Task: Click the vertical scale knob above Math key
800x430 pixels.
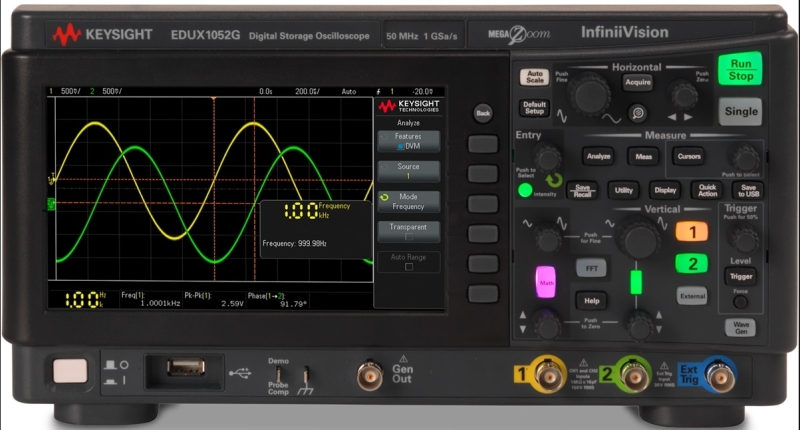Action: click(x=546, y=238)
